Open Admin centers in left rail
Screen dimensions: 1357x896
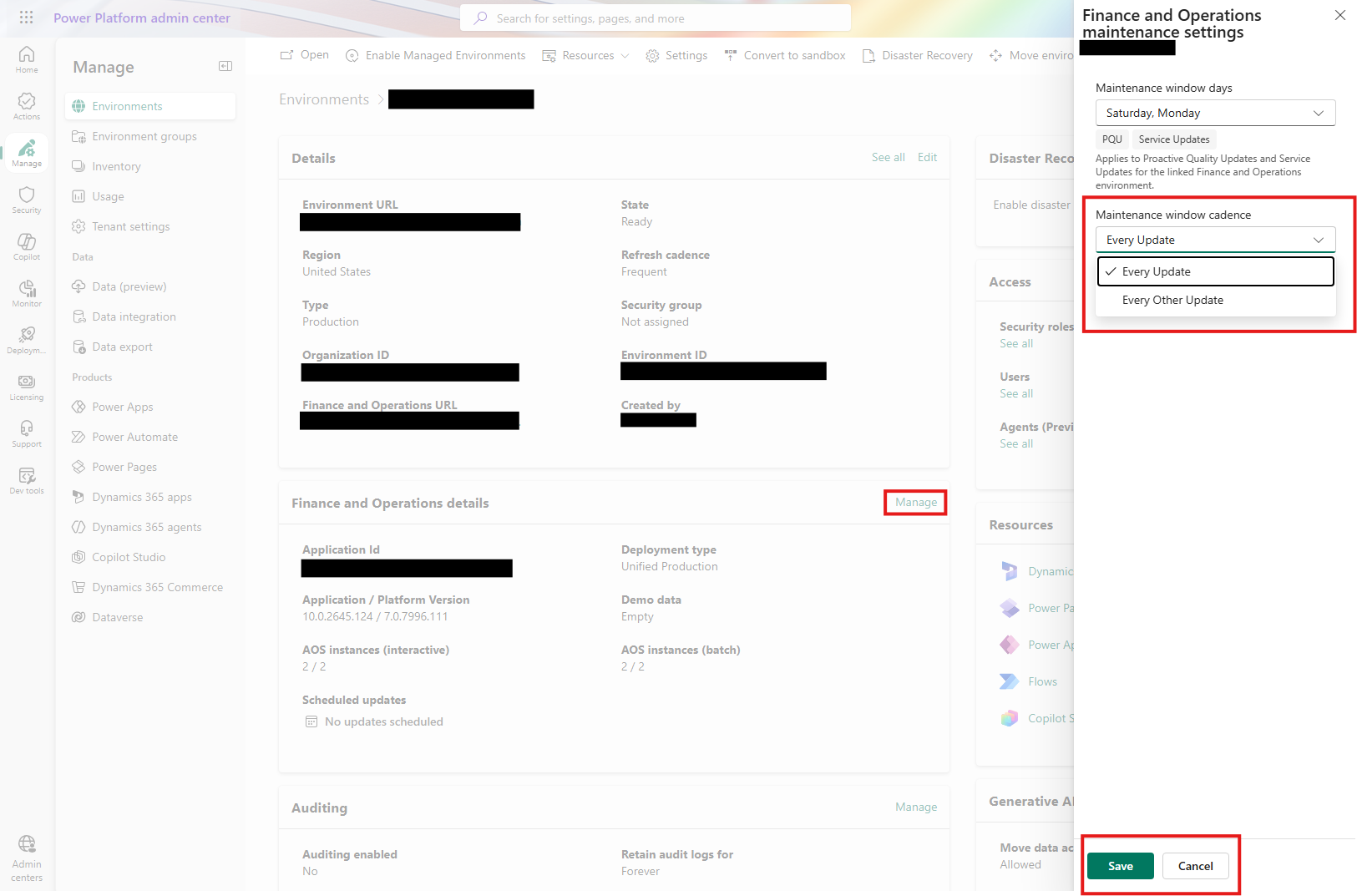point(27,858)
